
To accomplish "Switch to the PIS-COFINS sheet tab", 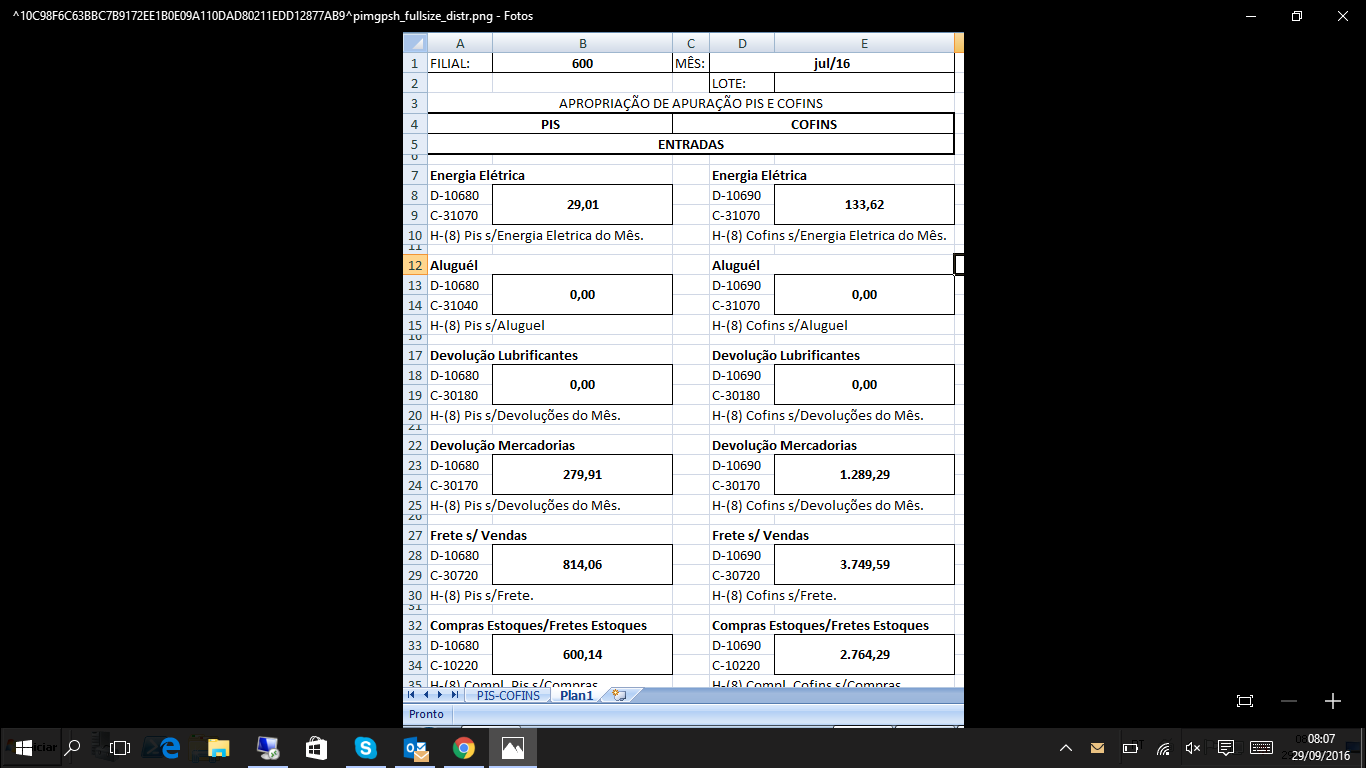I will coord(507,695).
